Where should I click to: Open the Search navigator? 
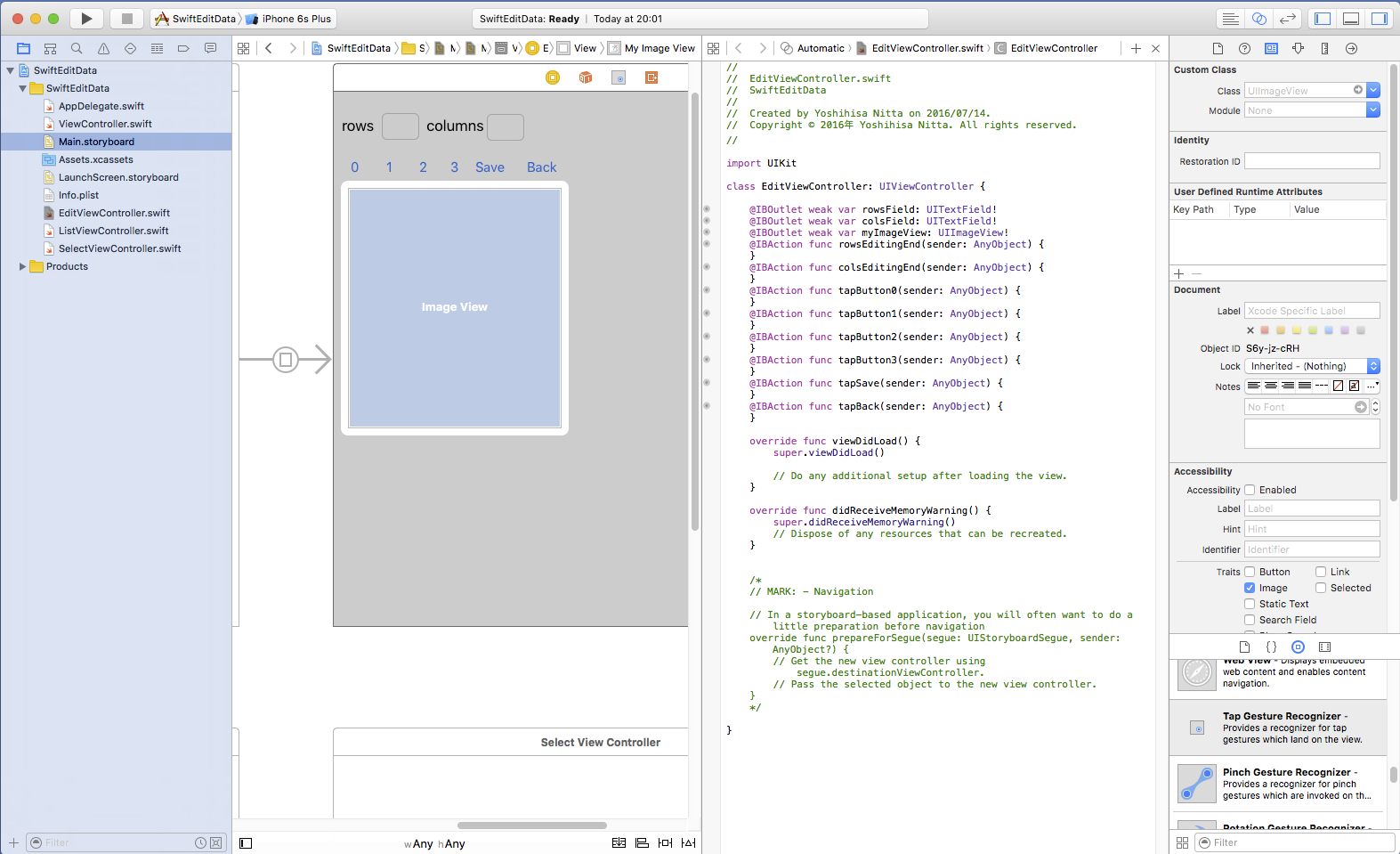pyautogui.click(x=77, y=49)
